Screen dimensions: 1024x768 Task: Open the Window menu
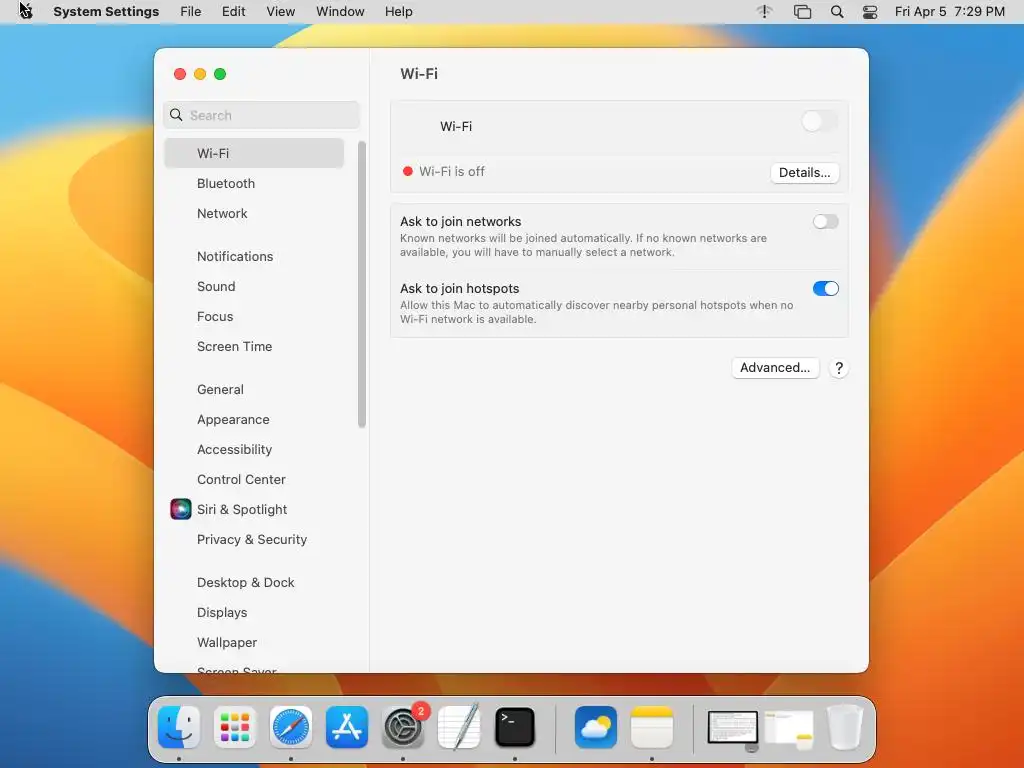tap(340, 12)
